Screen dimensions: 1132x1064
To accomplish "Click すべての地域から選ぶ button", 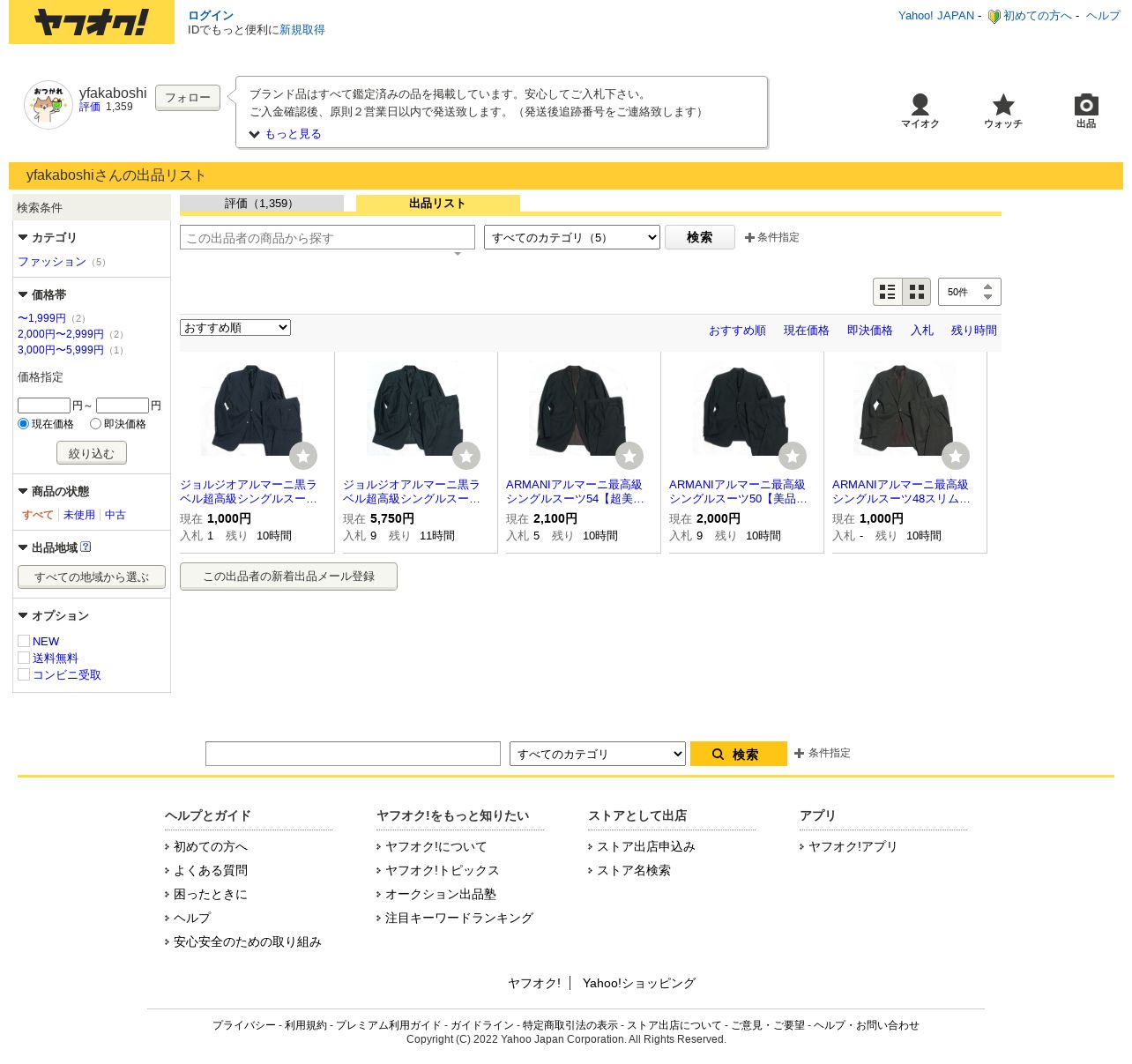I will (92, 577).
